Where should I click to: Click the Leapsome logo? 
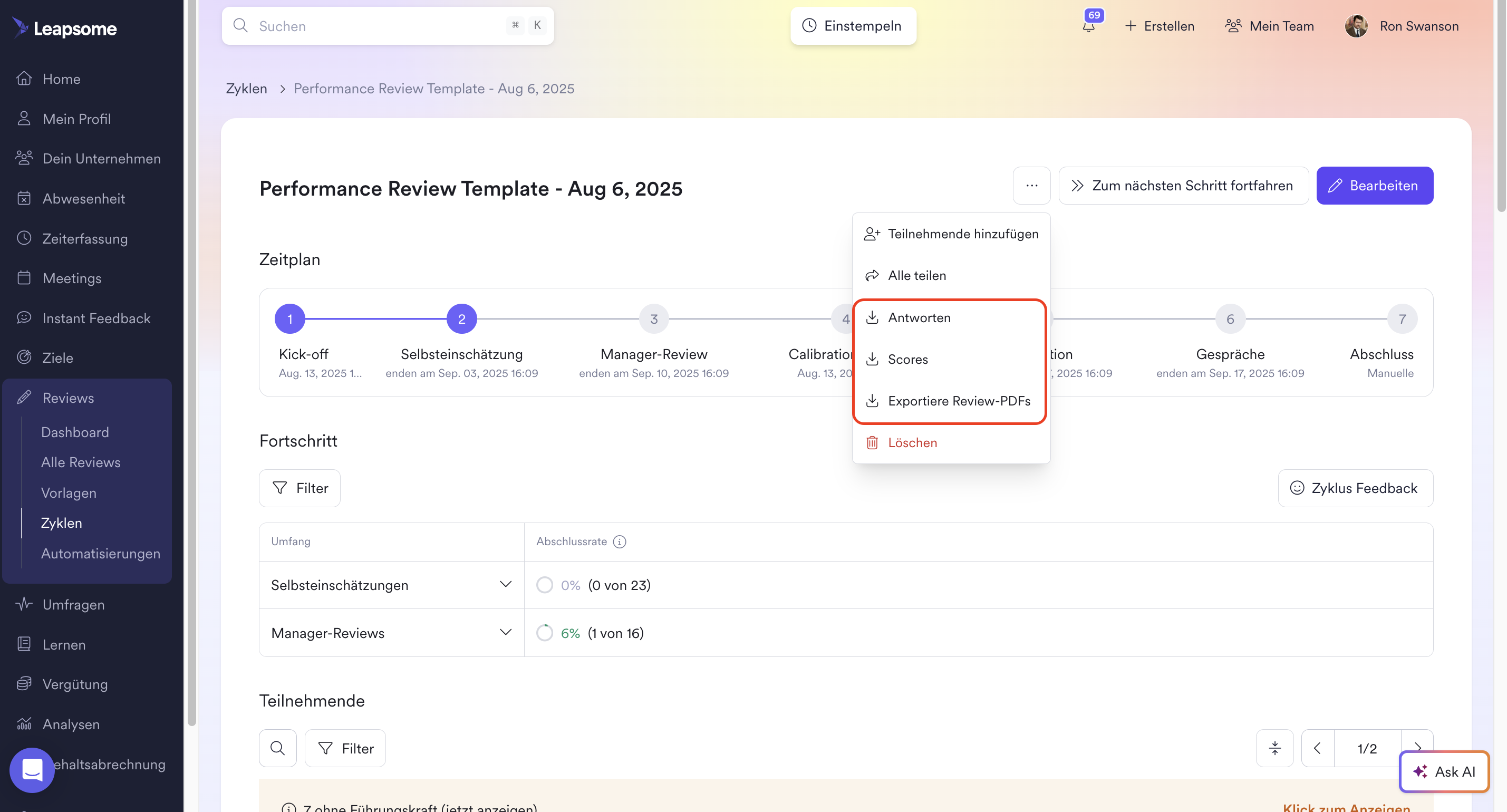point(65,27)
